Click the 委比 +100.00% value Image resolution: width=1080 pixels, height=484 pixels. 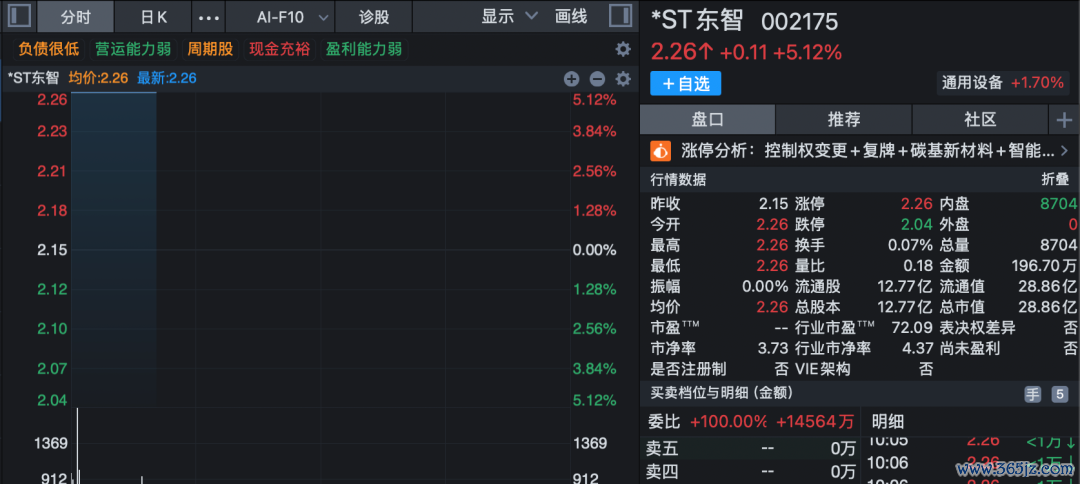[729, 421]
